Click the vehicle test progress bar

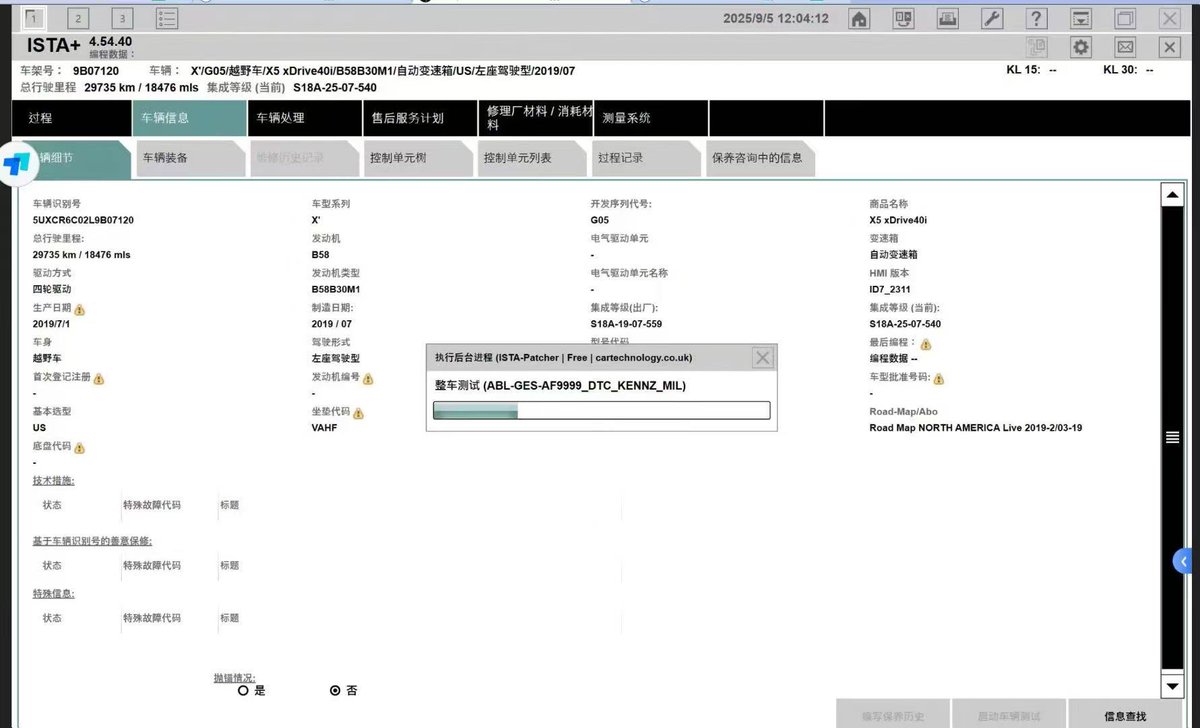coord(601,410)
